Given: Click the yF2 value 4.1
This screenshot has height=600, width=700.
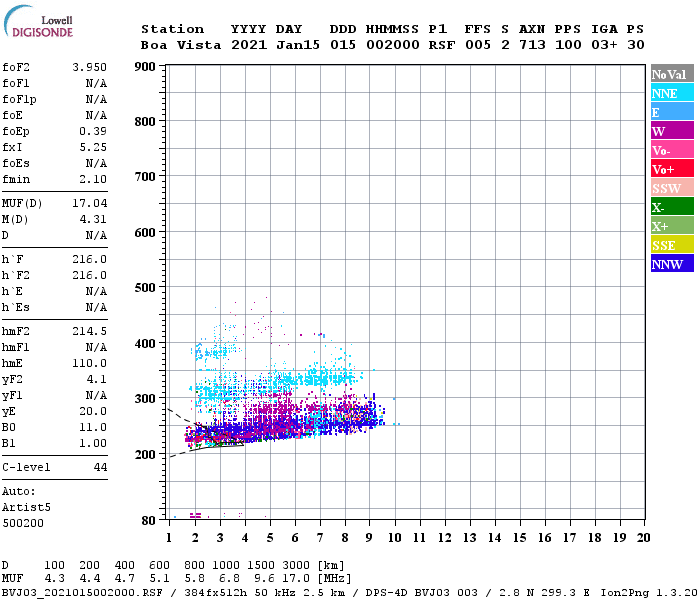Looking at the screenshot, I should pyautogui.click(x=96, y=379).
